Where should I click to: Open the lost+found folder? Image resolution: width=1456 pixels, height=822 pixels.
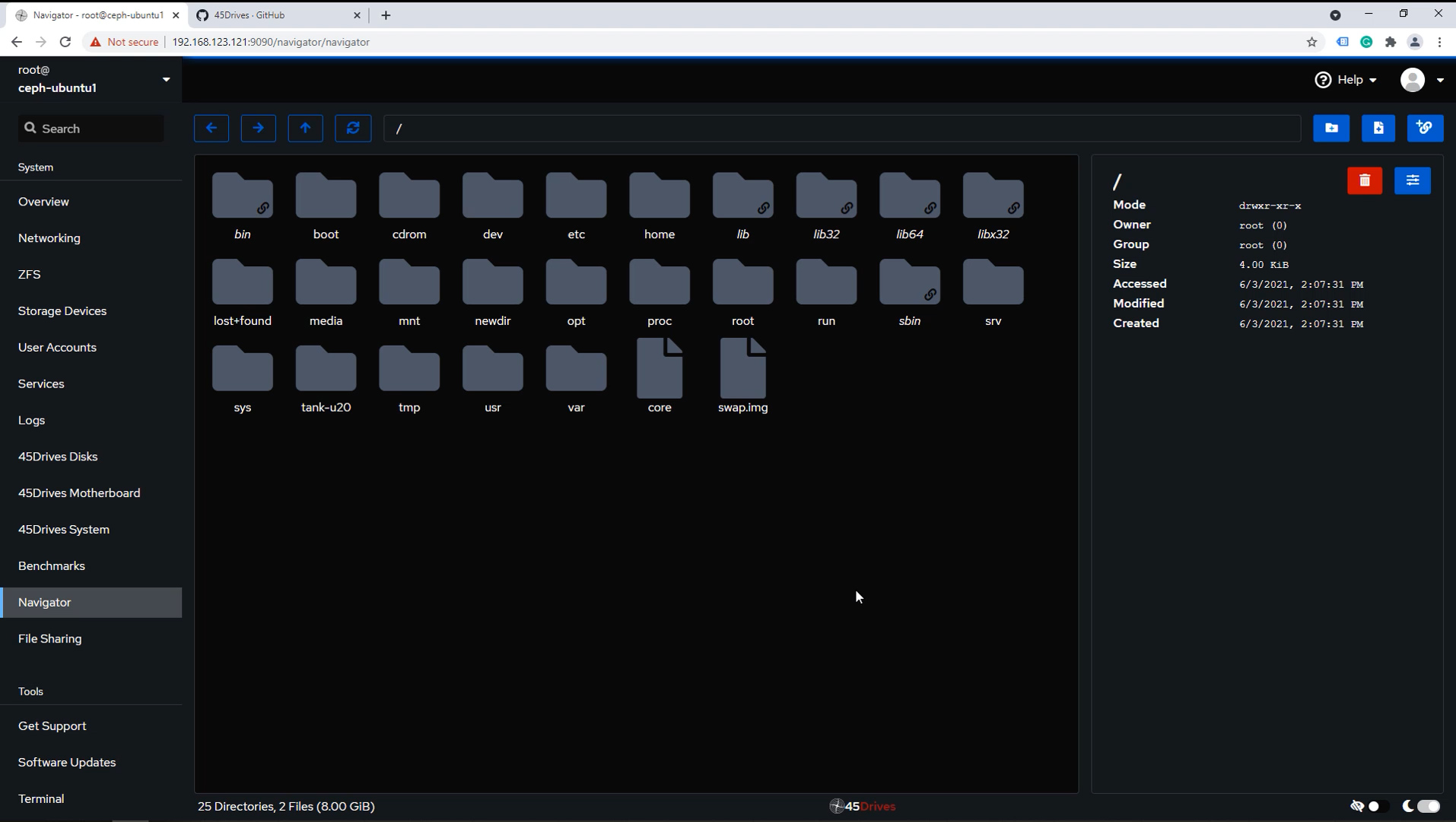click(x=243, y=293)
